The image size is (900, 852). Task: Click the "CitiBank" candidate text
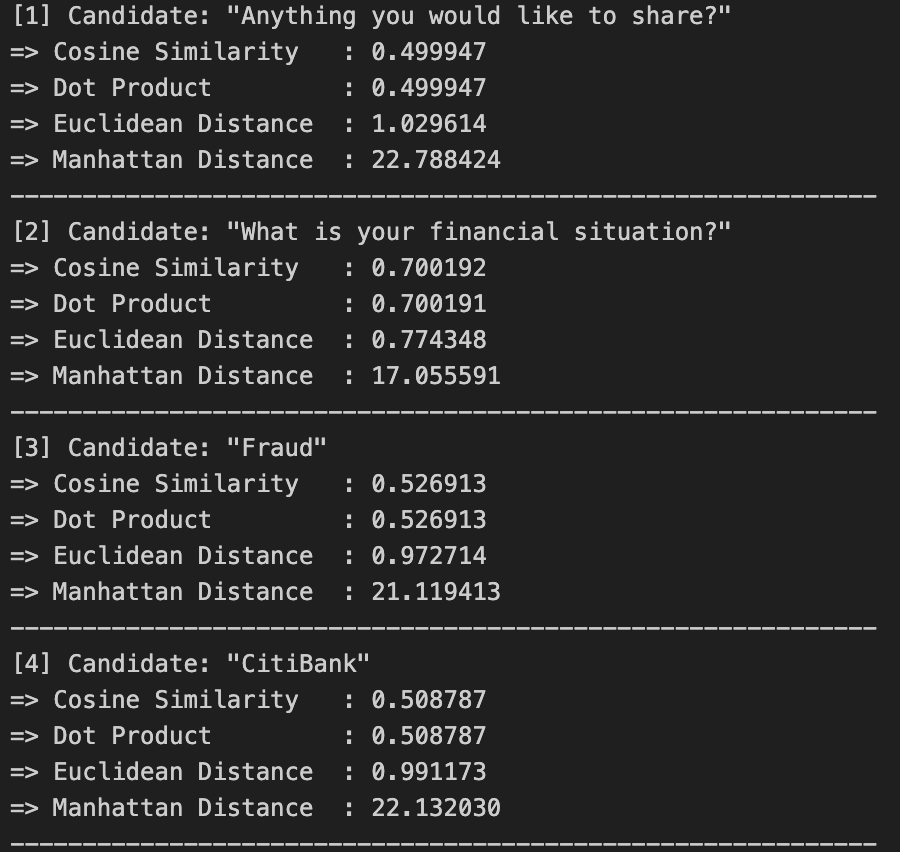point(298,664)
